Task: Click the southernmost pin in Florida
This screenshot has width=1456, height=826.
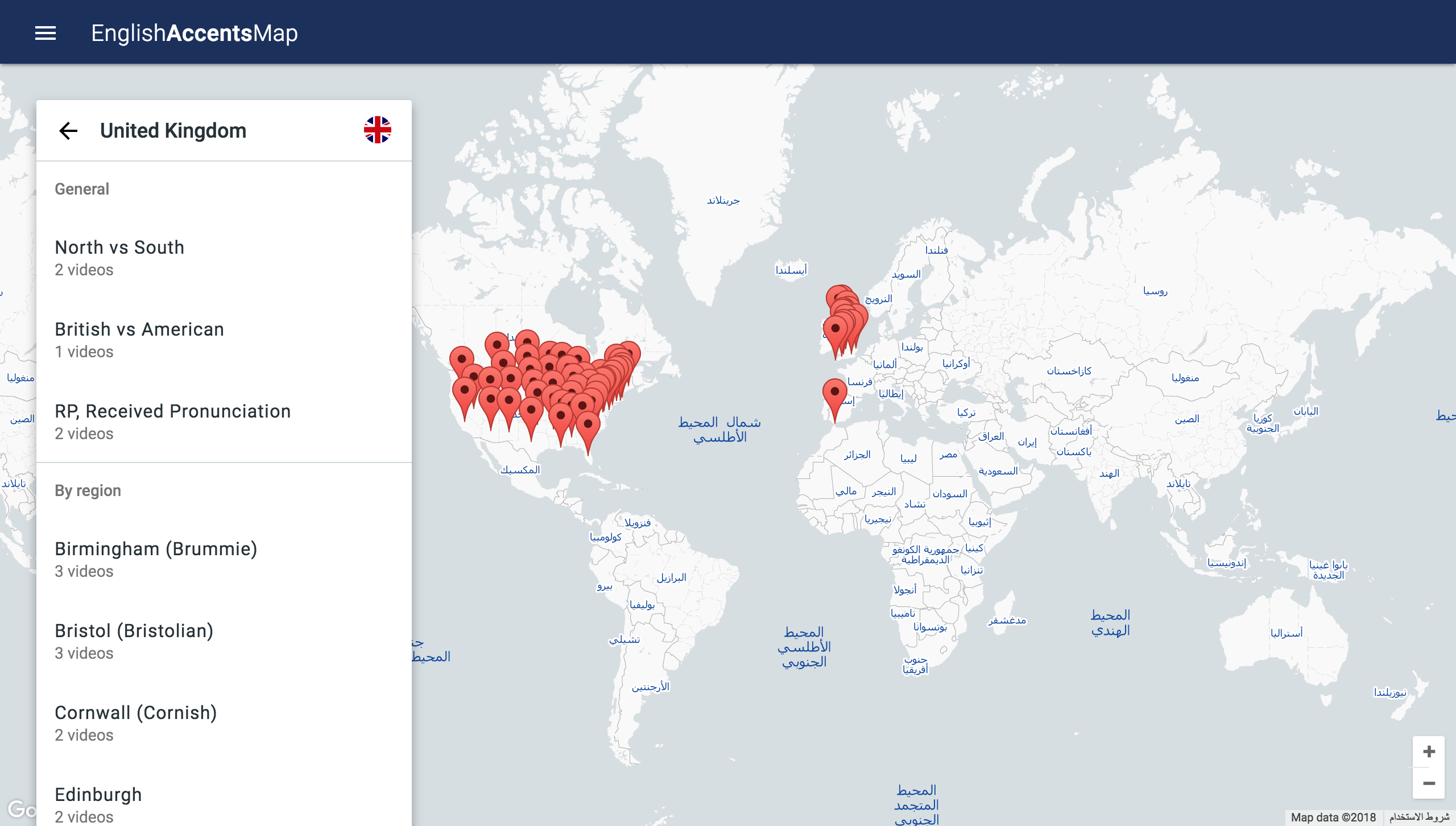Action: tap(588, 426)
